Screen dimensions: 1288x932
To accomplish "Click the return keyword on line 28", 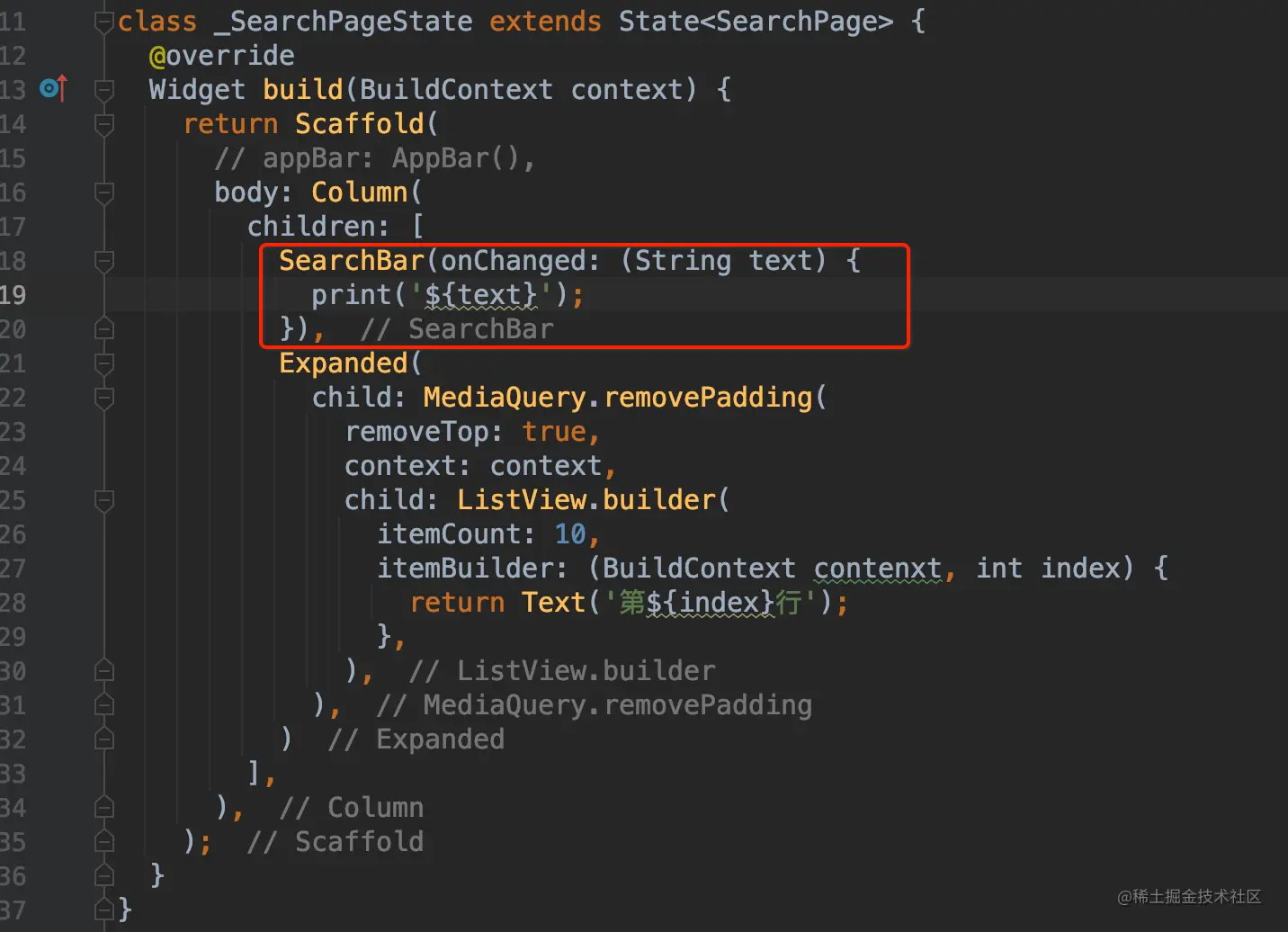I will click(x=457, y=603).
